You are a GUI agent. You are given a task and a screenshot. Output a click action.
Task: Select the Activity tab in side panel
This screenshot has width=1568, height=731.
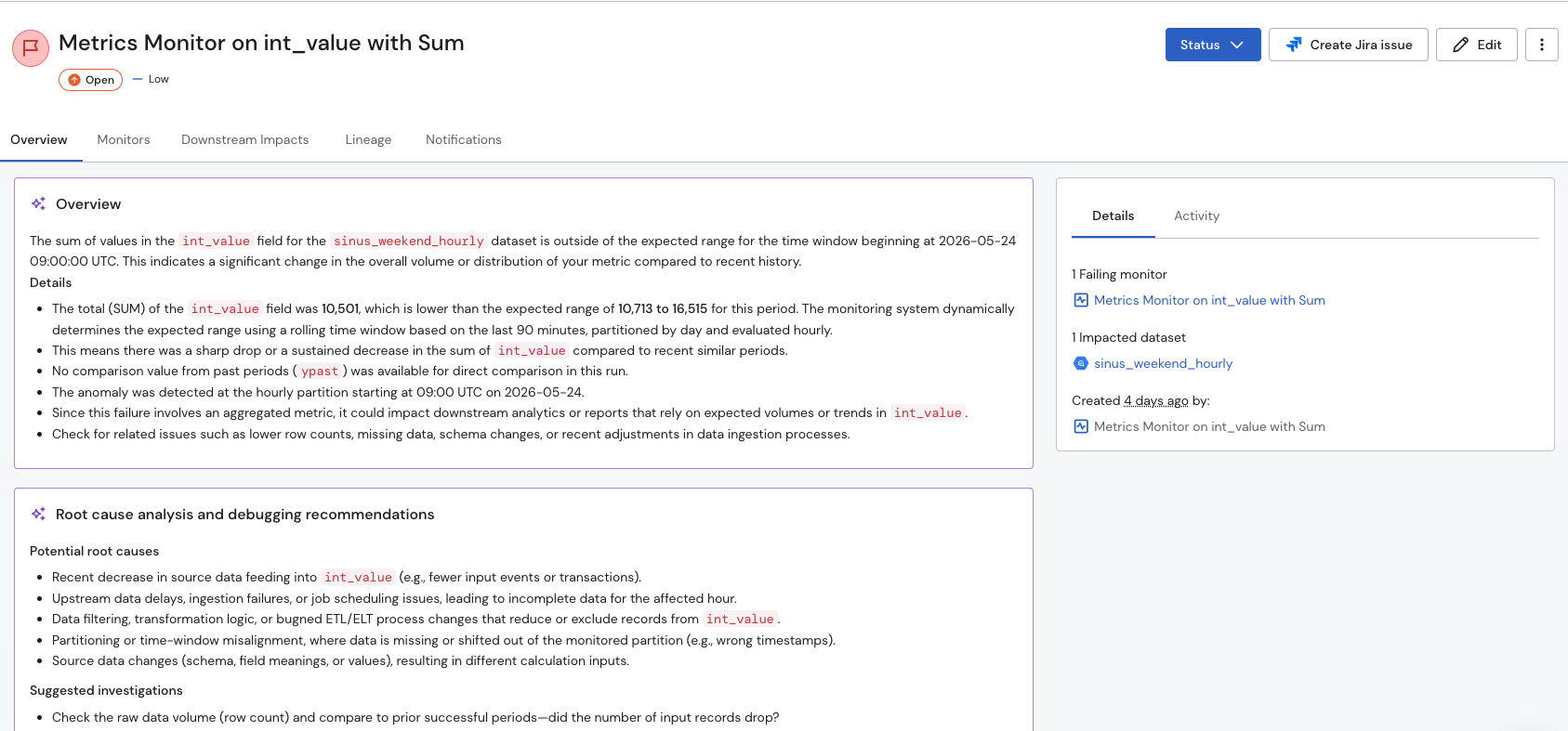(1196, 215)
